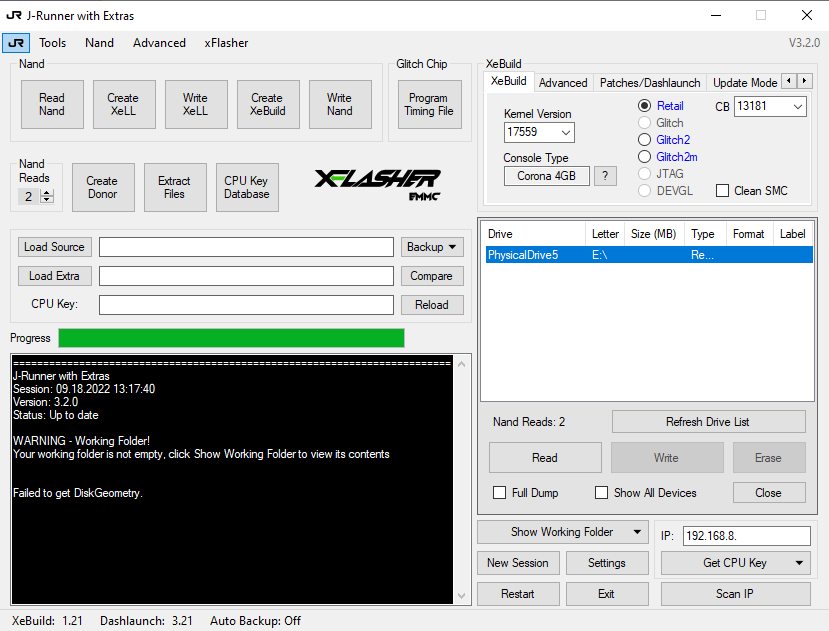Click the Load Source button

click(x=54, y=247)
